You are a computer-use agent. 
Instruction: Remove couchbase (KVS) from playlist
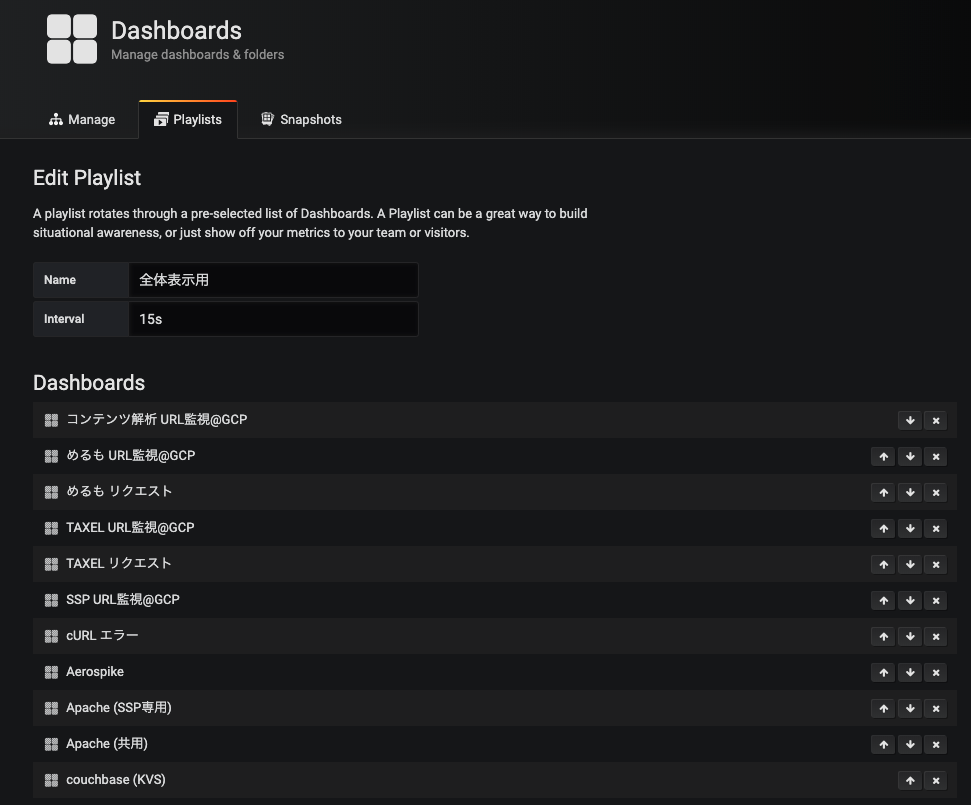coord(936,781)
